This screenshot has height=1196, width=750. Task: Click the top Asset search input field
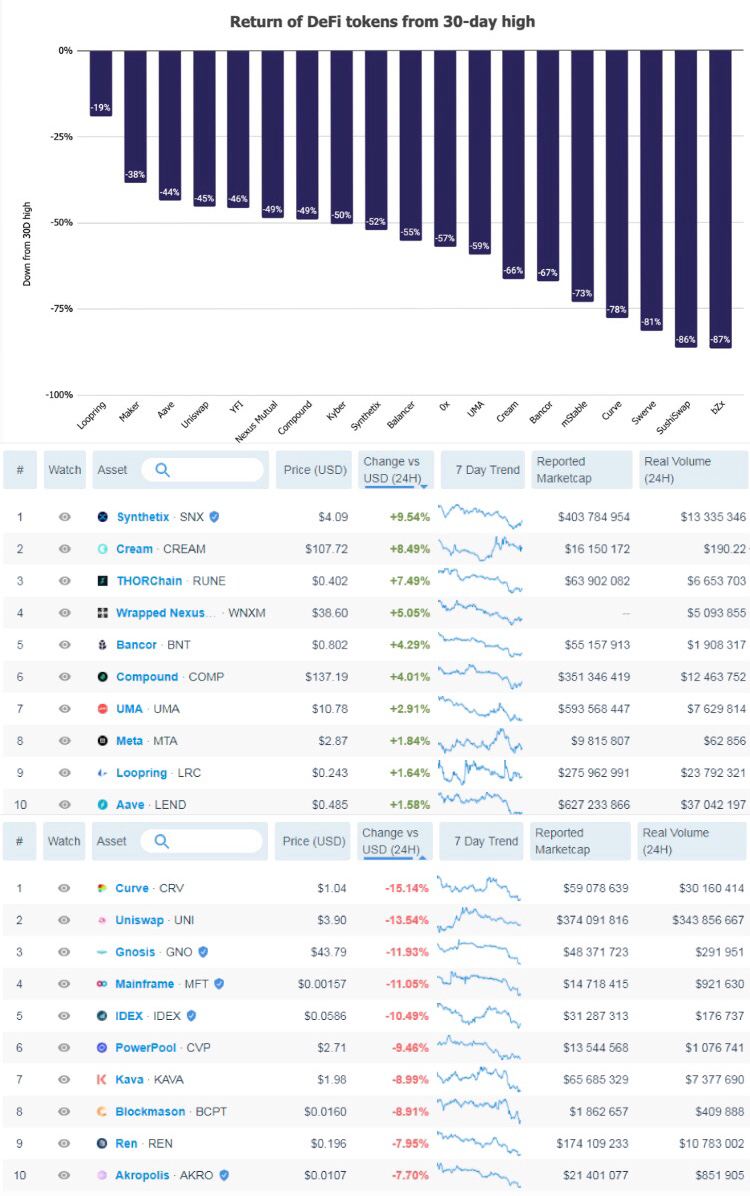click(x=202, y=470)
